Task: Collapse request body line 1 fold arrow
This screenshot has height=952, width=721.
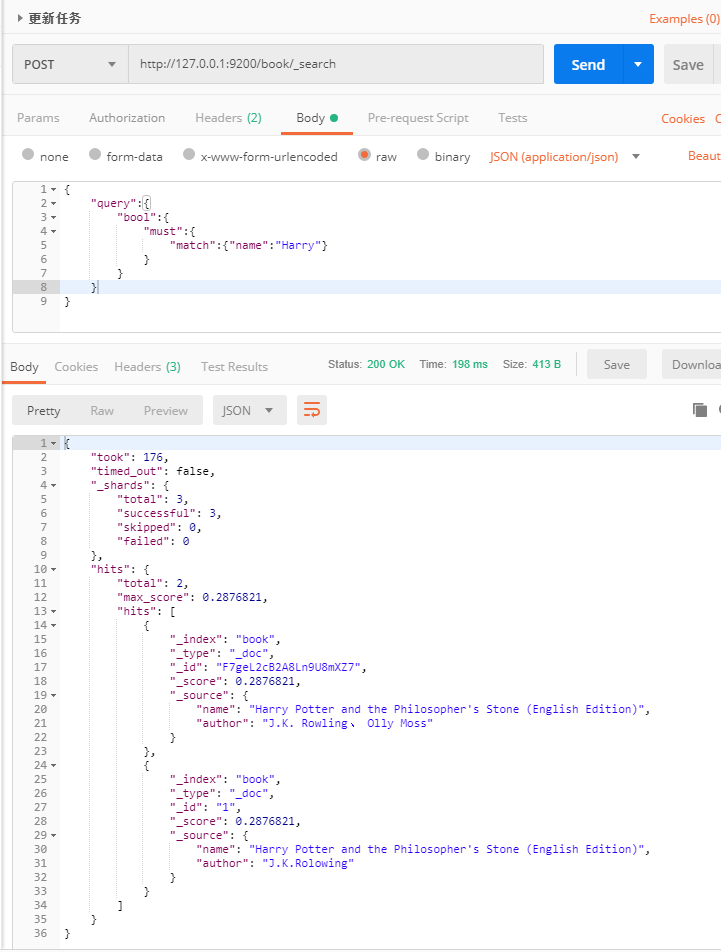Action: tap(53, 189)
